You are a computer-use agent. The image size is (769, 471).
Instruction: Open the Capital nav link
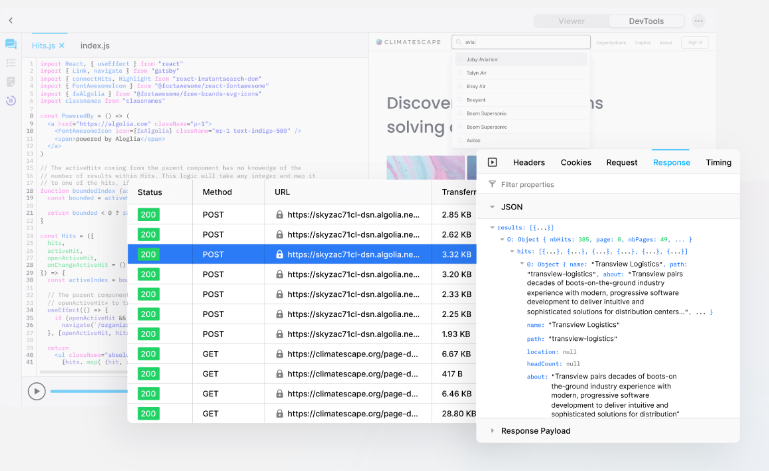coord(642,43)
